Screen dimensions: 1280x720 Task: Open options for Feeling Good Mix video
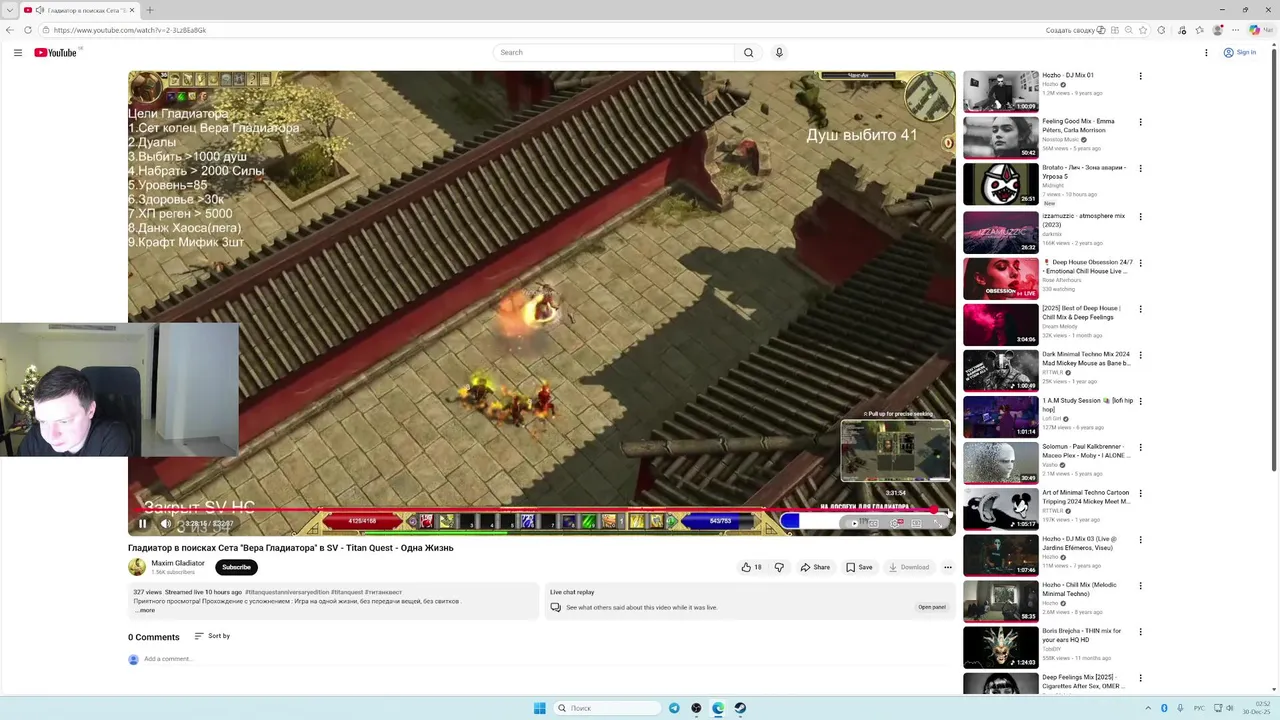(x=1140, y=122)
